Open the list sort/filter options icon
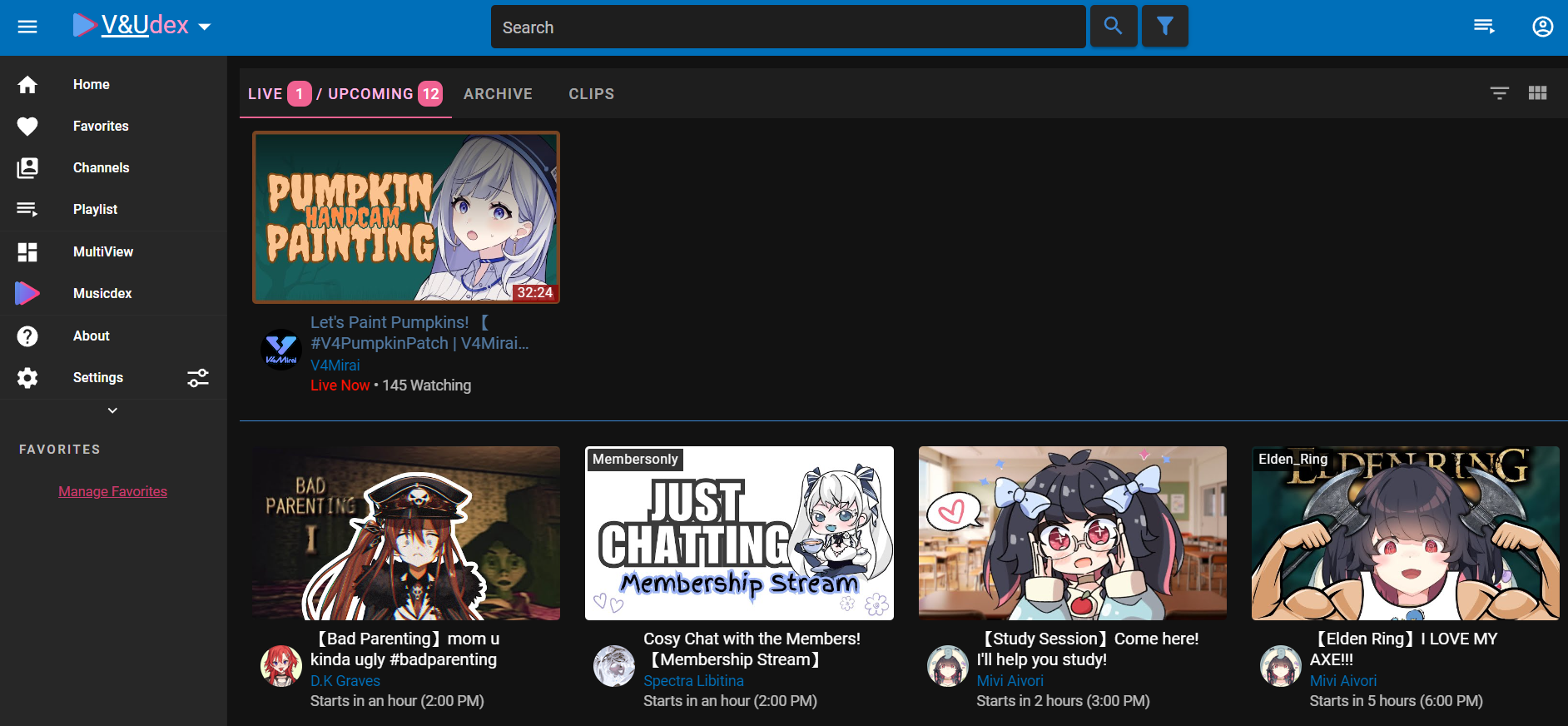 (1500, 93)
